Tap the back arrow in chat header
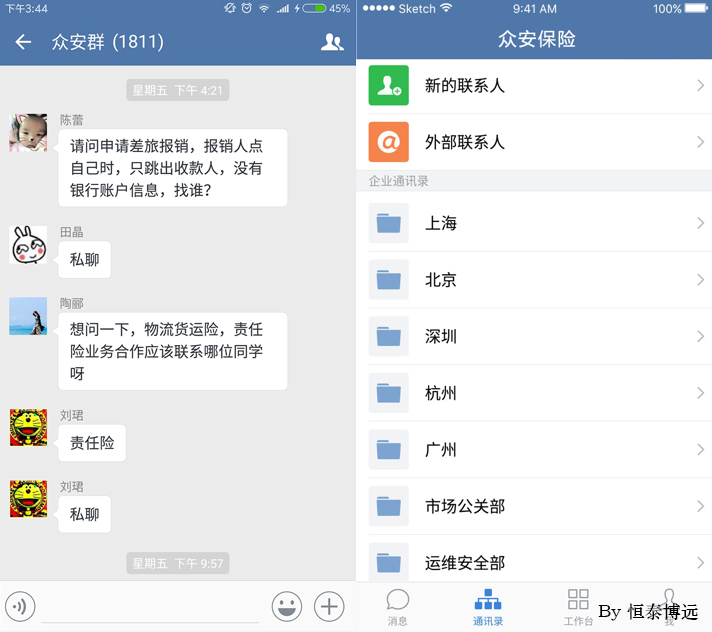 (x=23, y=42)
